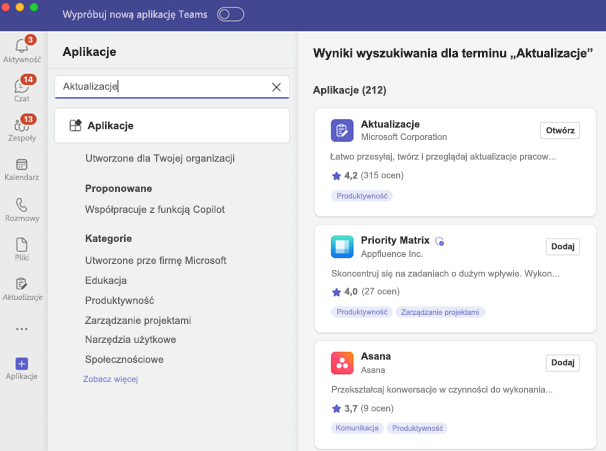606x451 pixels.
Task: Click Zarządzanie projektami tag on Priority Matrix
Action: (x=440, y=312)
